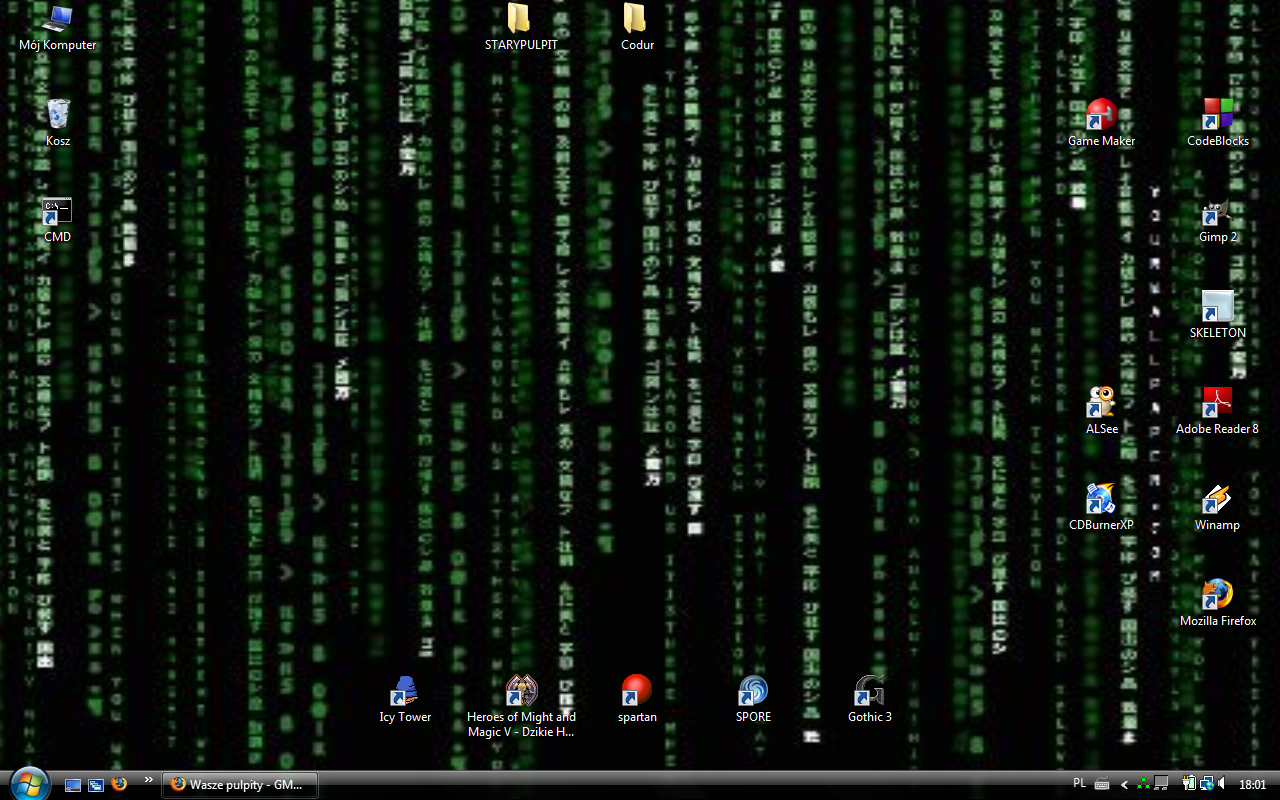The height and width of the screenshot is (800, 1280).
Task: Click the Adobe Reader 8 icon
Action: pyautogui.click(x=1216, y=403)
